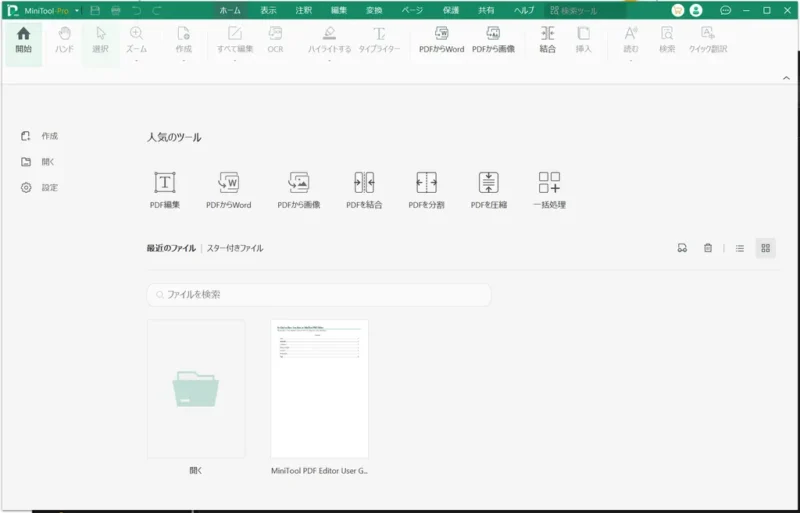
Task: Open PDFからWord under 人気のツール
Action: click(229, 190)
